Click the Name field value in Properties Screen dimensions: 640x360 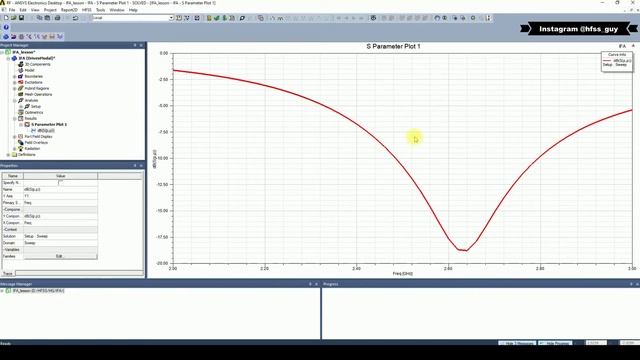[60, 189]
